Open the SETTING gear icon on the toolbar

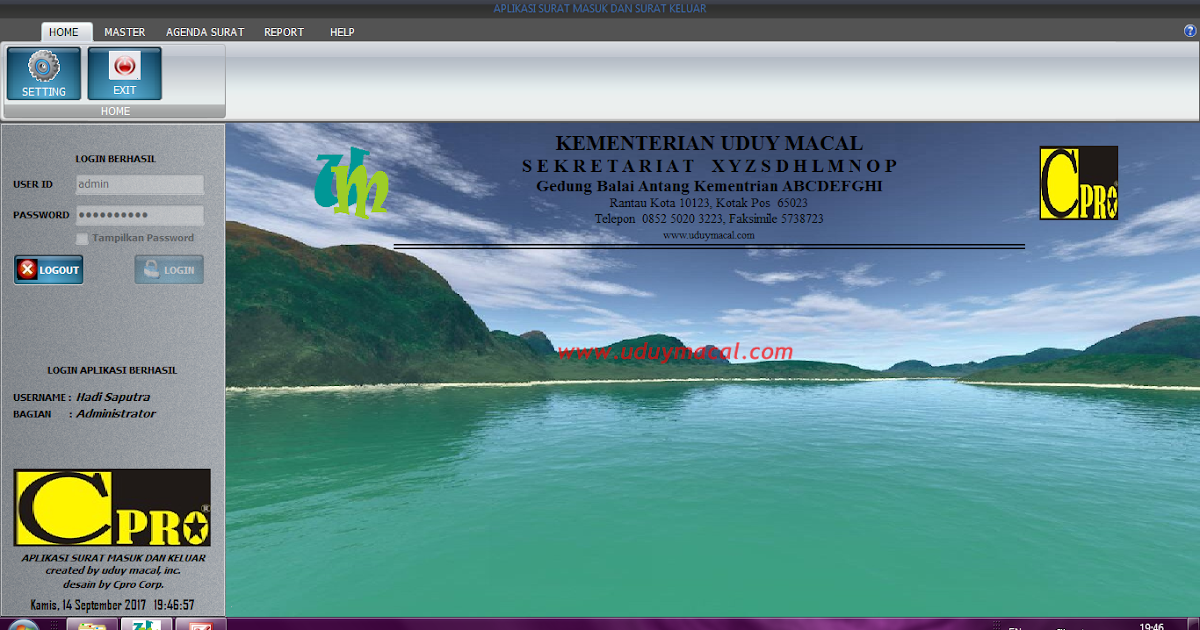coord(43,66)
